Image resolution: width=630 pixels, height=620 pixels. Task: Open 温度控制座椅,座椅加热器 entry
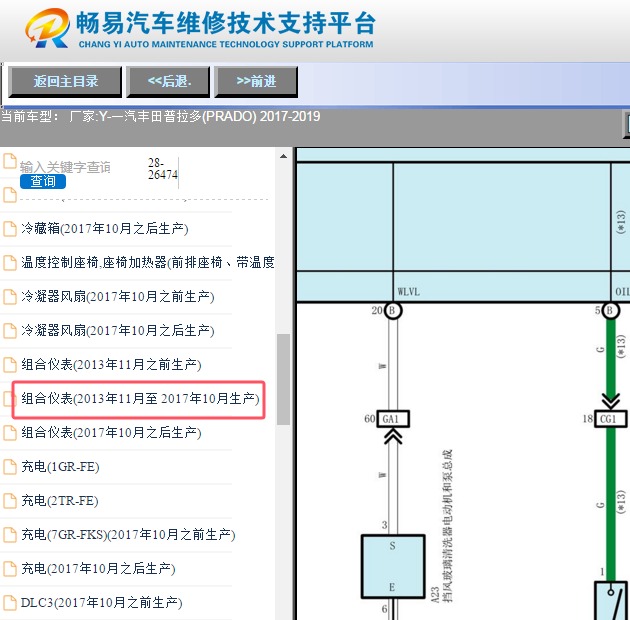click(147, 263)
